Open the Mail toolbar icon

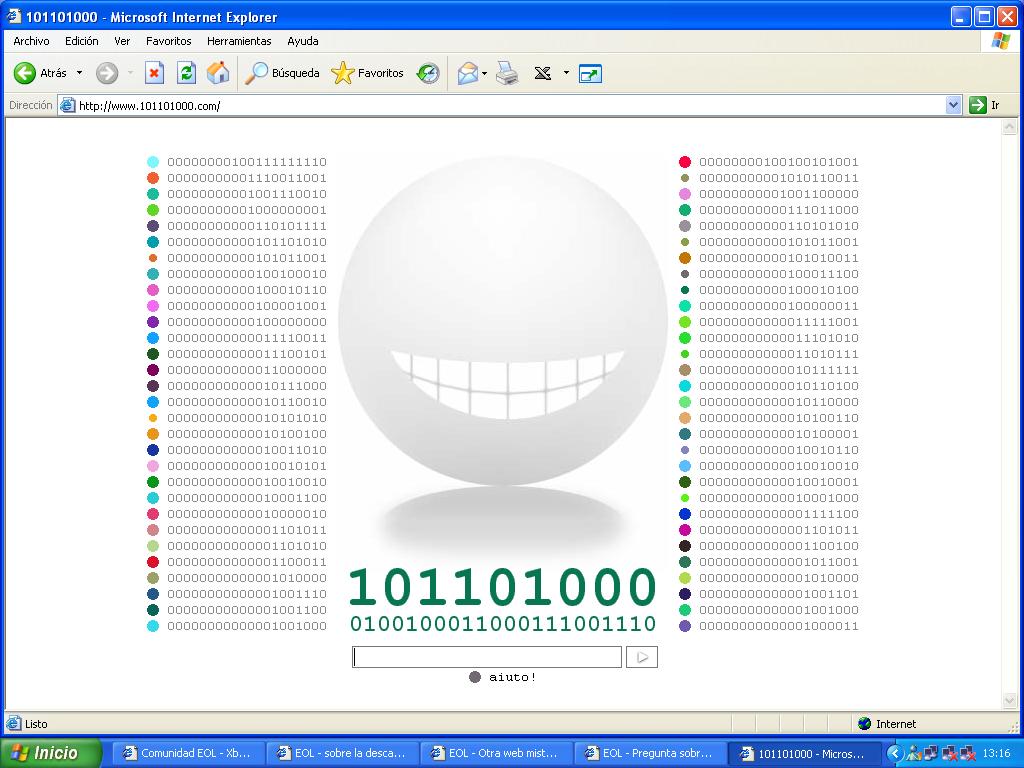pos(467,73)
